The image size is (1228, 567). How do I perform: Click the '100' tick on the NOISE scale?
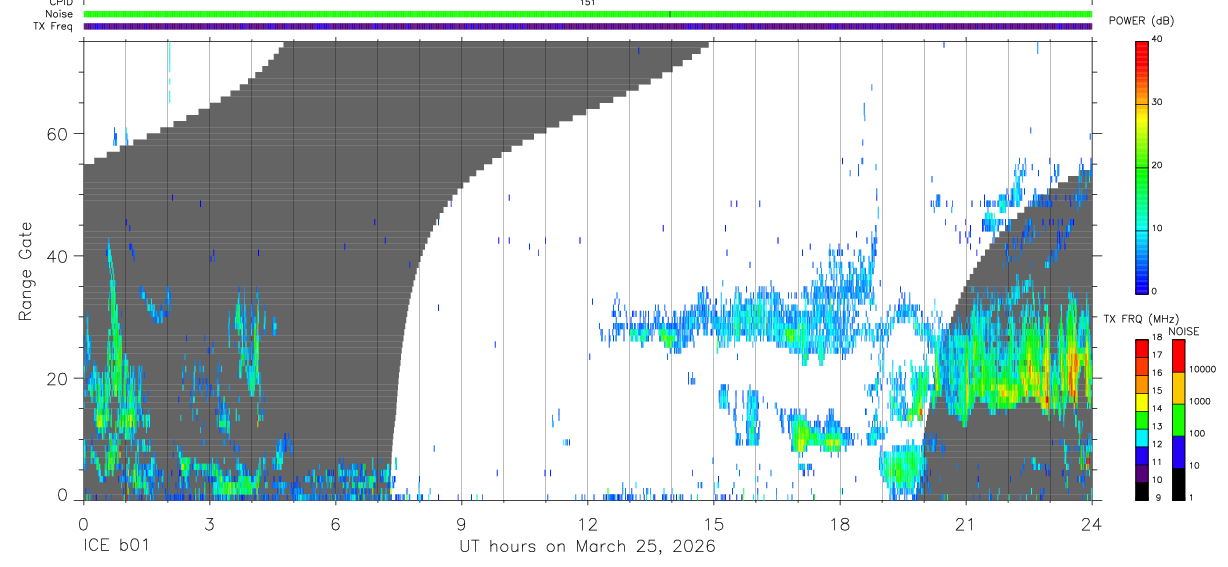[x=1198, y=433]
